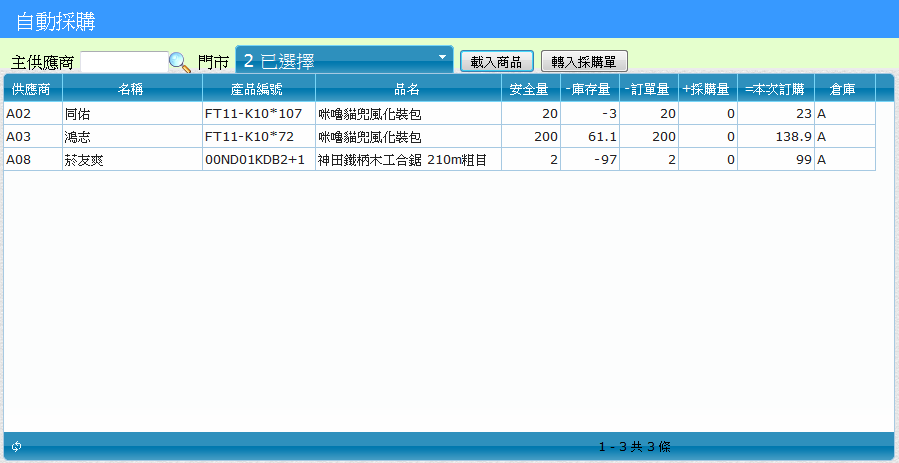Image resolution: width=899 pixels, height=463 pixels.
Task: Click the 倉庫 column header
Action: point(843,89)
